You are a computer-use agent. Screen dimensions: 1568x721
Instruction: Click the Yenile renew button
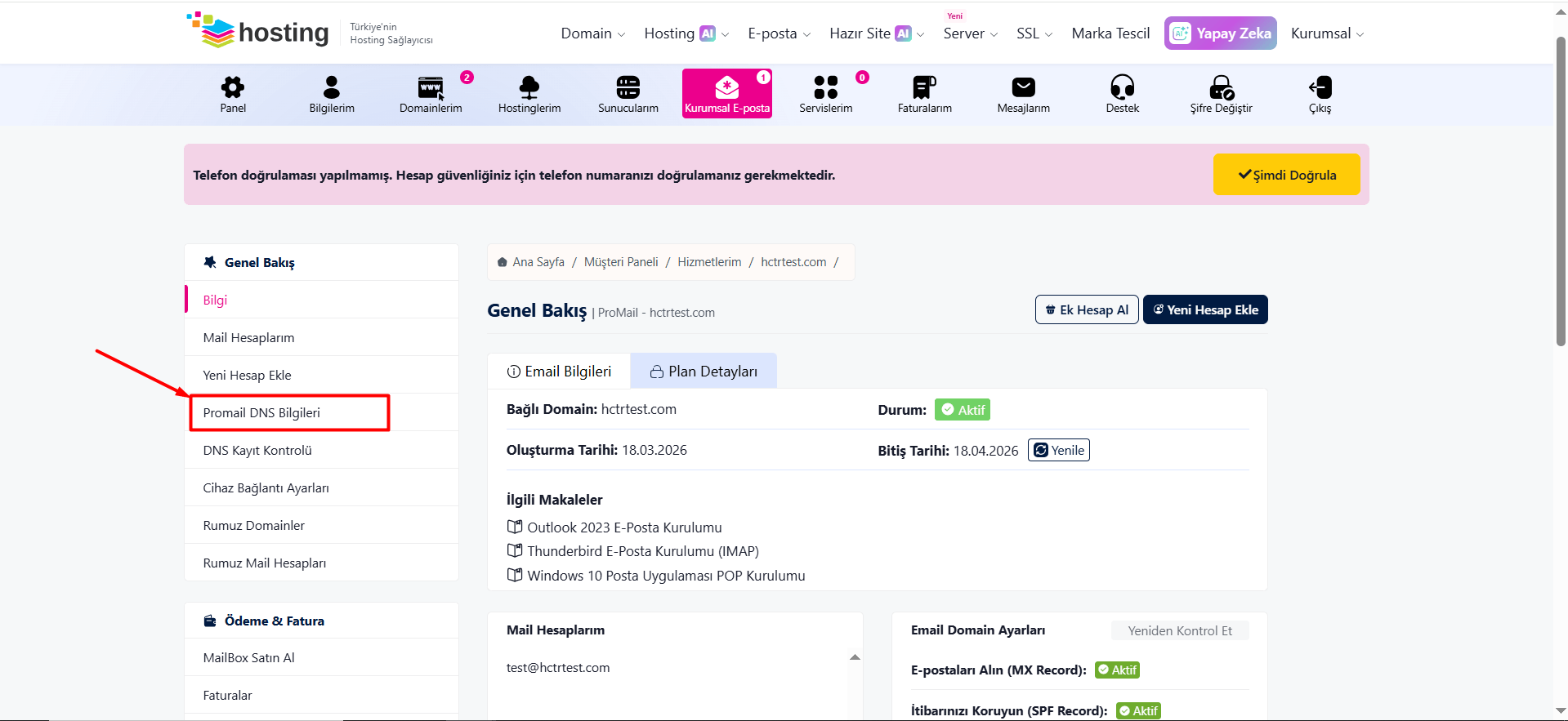[x=1059, y=450]
